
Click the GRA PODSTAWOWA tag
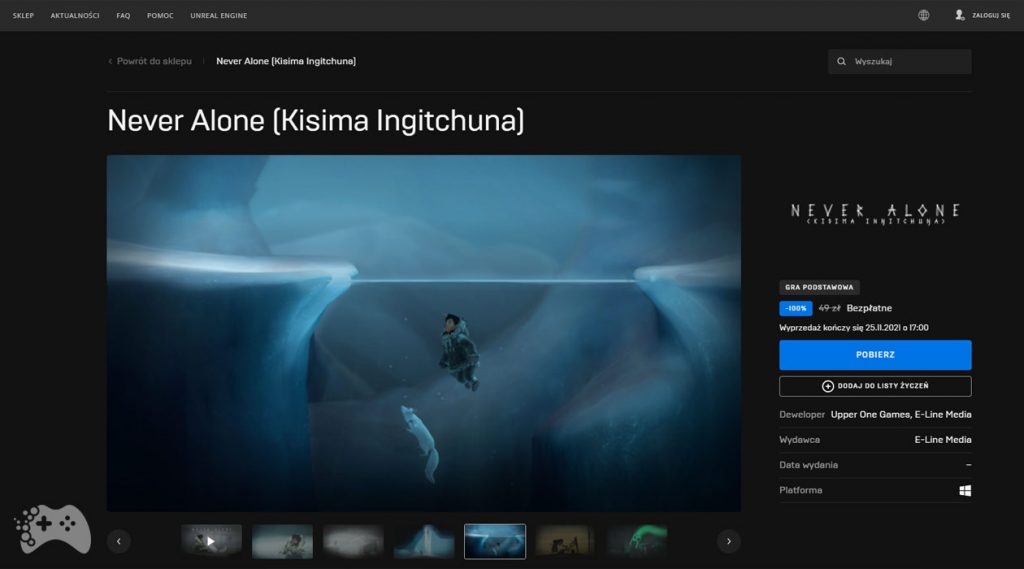(x=819, y=287)
